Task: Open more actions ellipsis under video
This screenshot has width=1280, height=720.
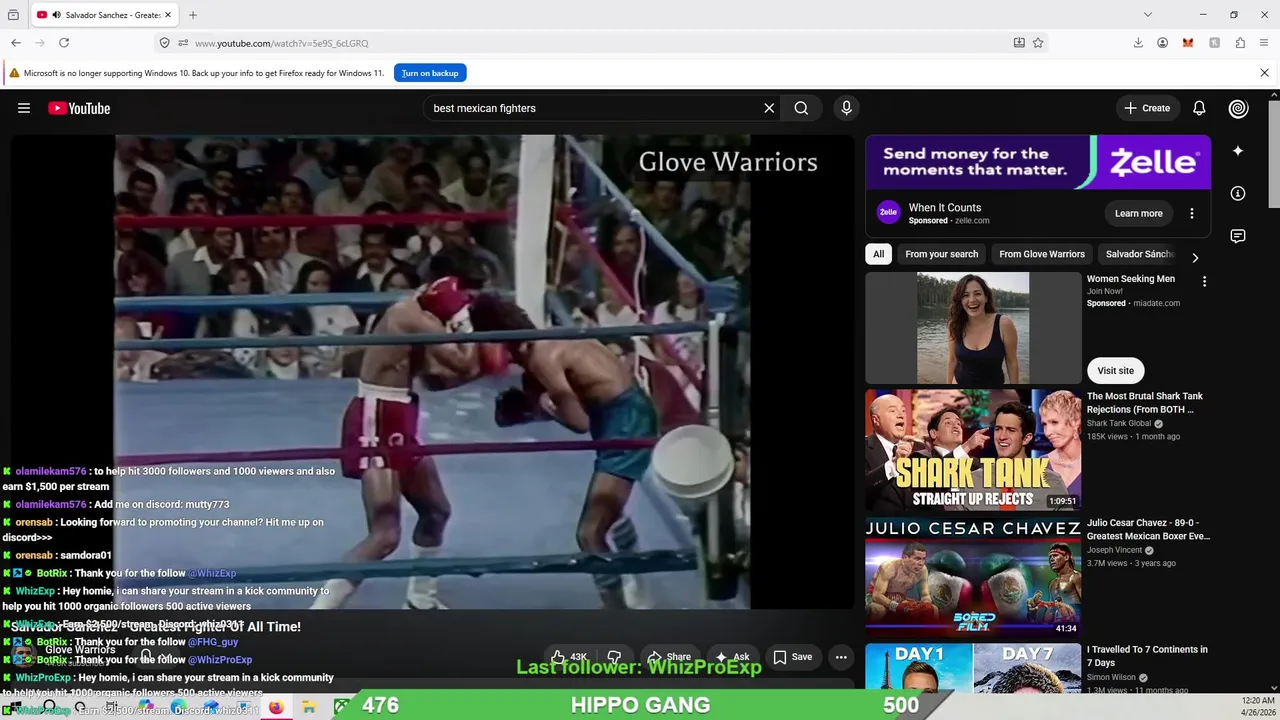Action: point(841,657)
